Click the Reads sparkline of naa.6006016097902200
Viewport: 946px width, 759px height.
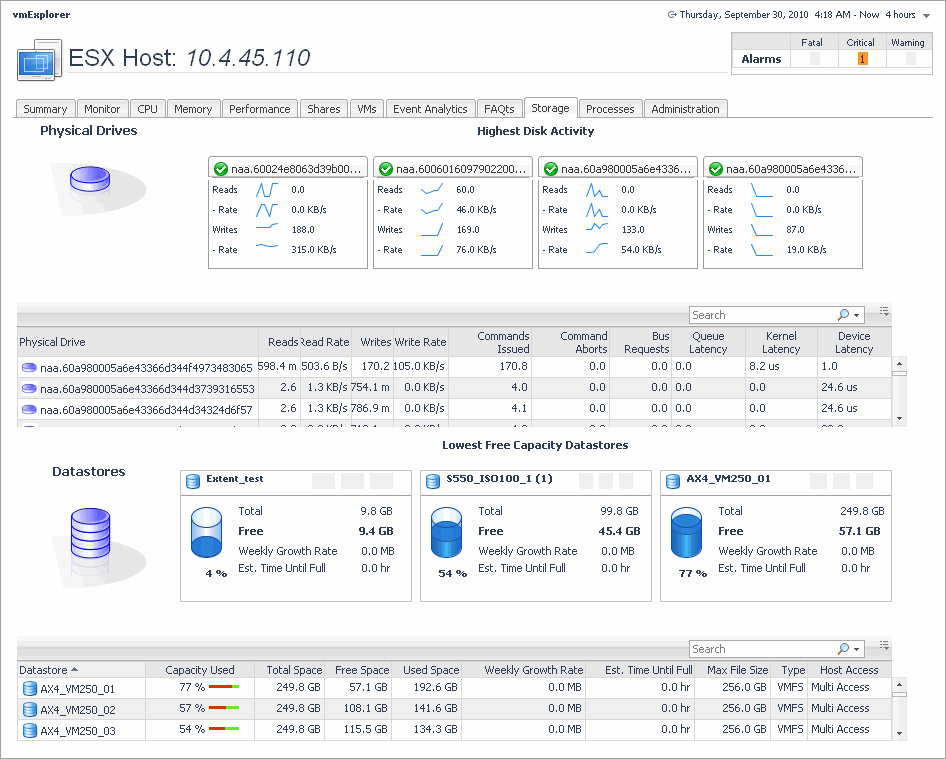(x=431, y=189)
